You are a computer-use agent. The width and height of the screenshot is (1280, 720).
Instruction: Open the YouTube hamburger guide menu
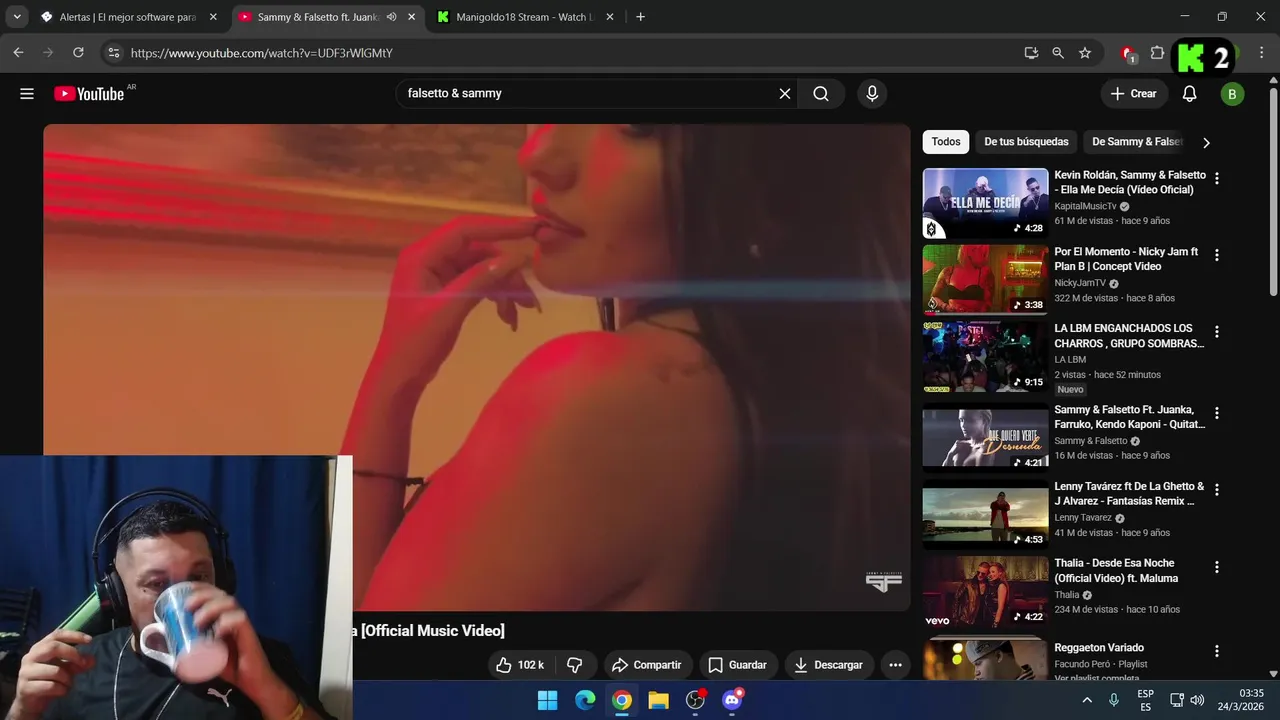tap(27, 94)
